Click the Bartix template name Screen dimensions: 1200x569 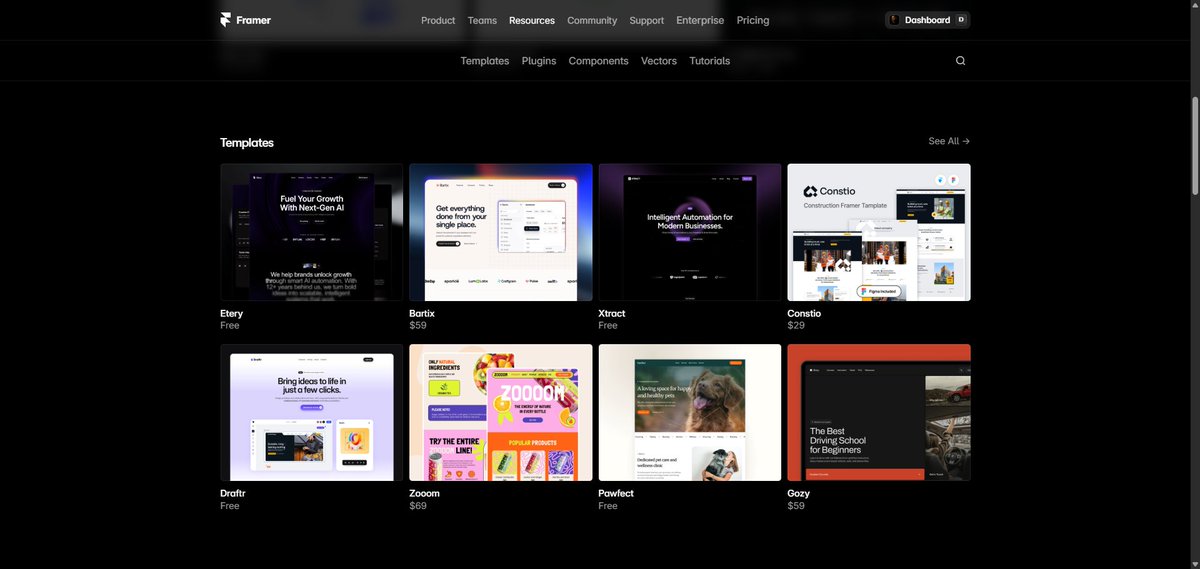[x=422, y=313]
